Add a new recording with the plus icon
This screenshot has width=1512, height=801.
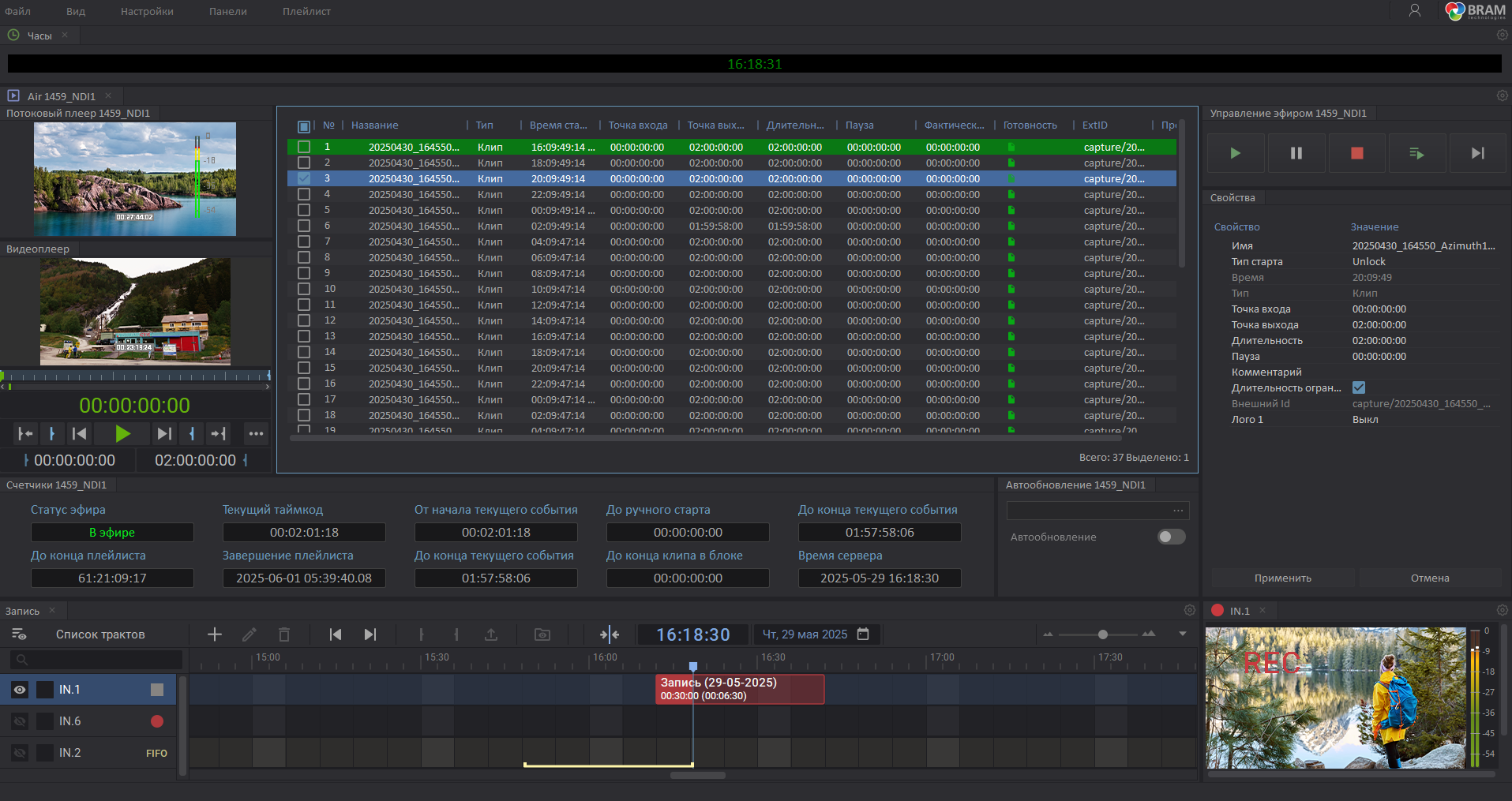pos(215,634)
